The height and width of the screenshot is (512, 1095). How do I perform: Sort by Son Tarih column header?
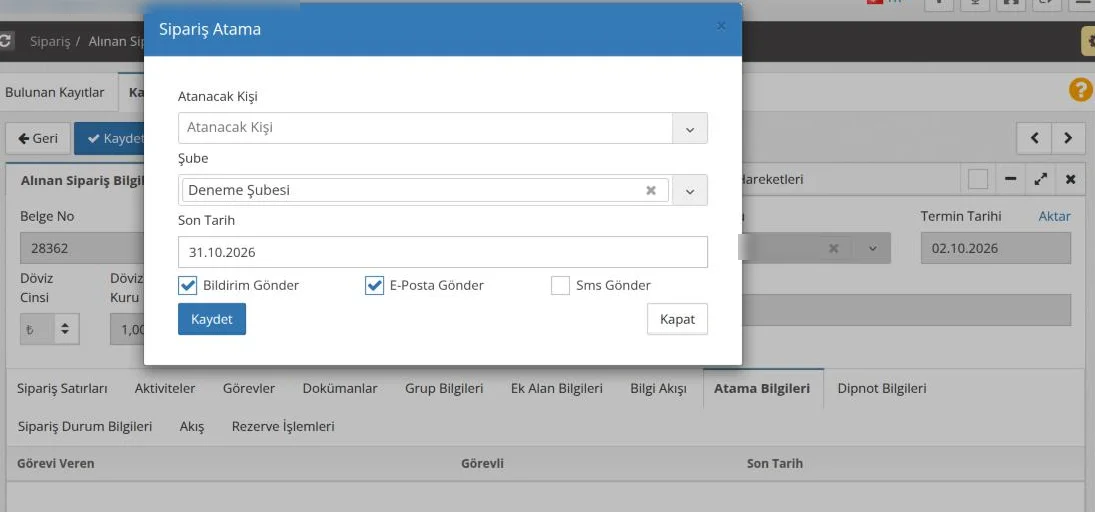click(774, 463)
